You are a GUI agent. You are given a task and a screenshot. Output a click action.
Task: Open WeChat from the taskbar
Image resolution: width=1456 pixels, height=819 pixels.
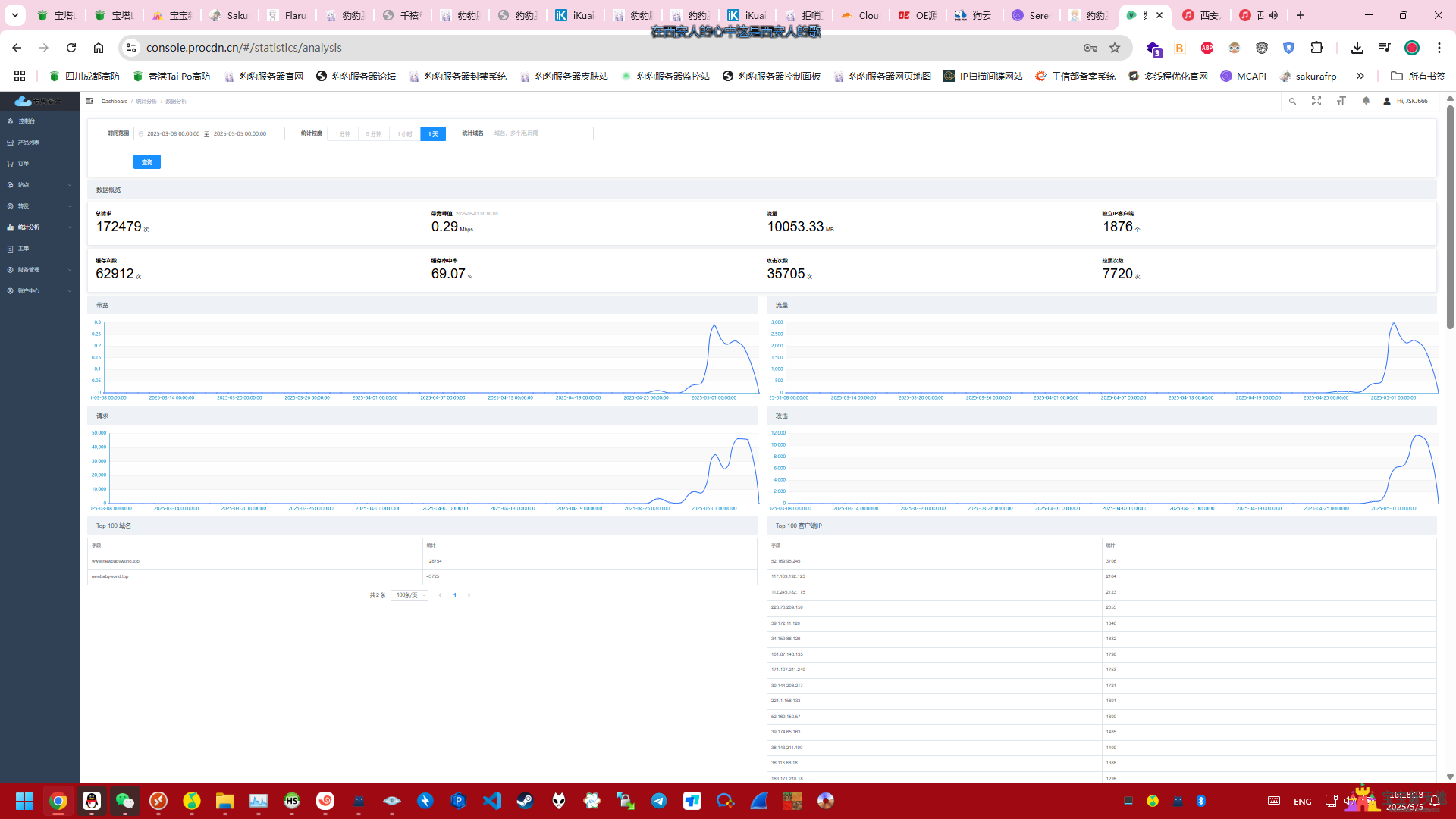click(x=125, y=801)
